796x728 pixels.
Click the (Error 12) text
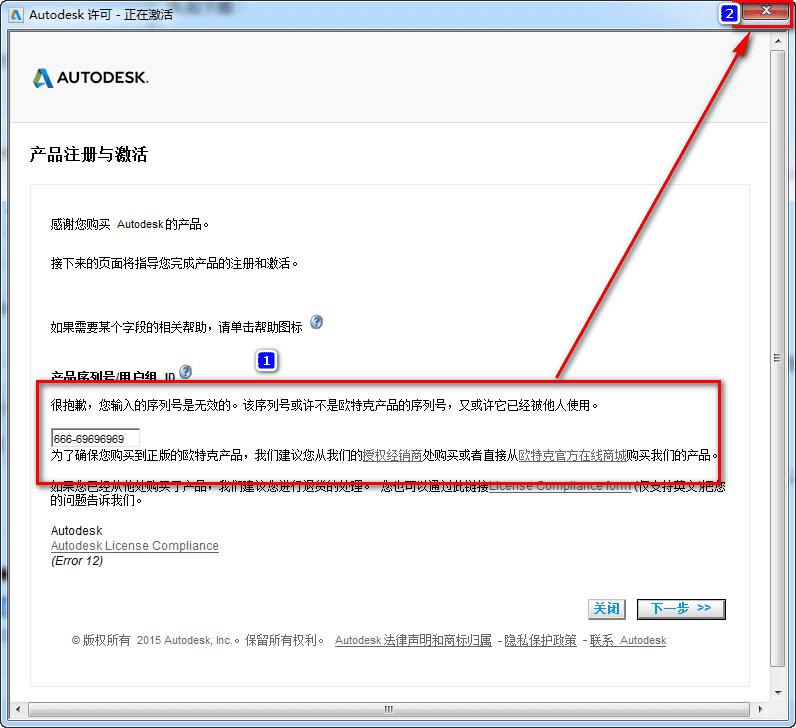[77, 561]
